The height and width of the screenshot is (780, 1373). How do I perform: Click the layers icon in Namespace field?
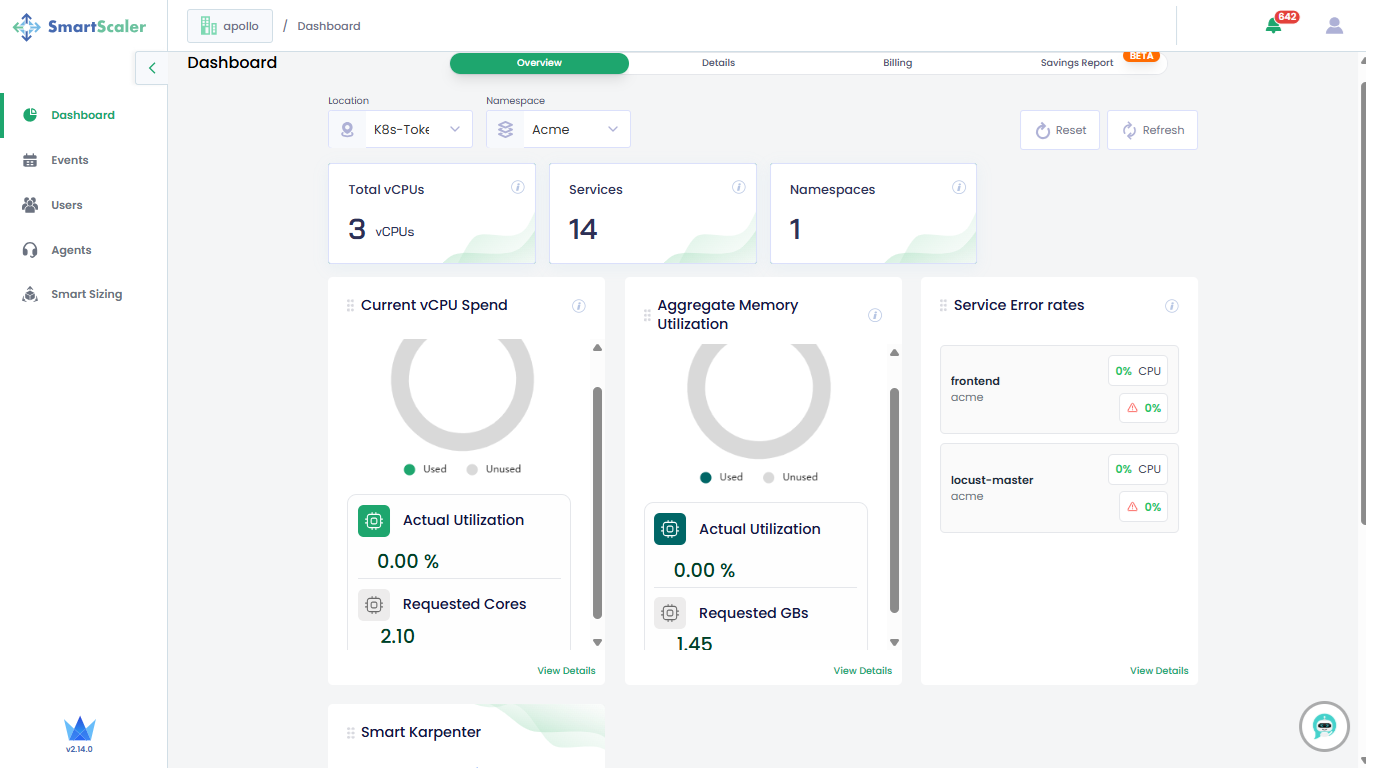[505, 130]
